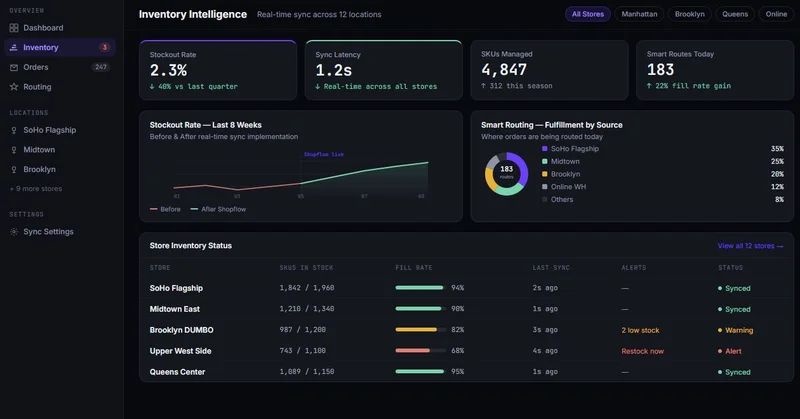Click the 743 / 1,100 stock value
800x419 pixels.
pos(303,351)
